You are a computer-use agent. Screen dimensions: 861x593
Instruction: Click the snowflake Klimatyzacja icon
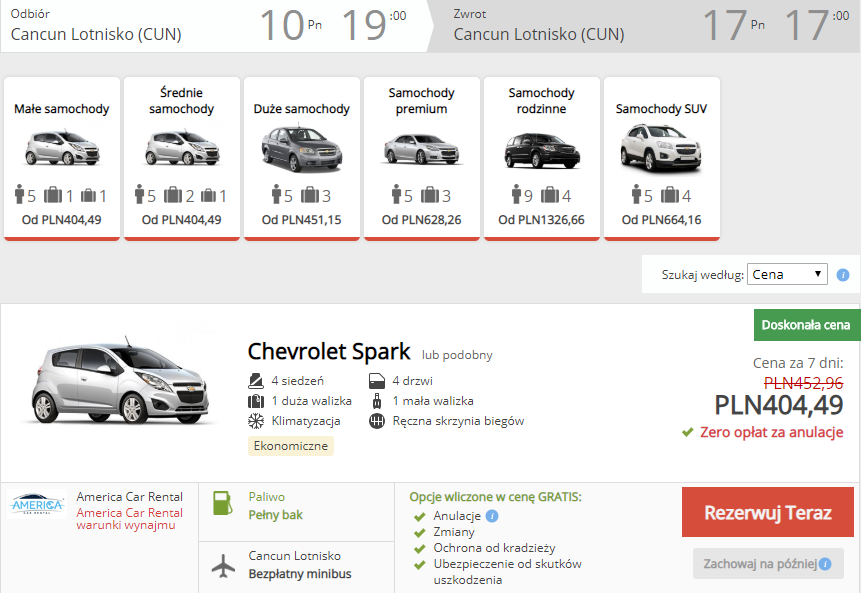(x=256, y=421)
